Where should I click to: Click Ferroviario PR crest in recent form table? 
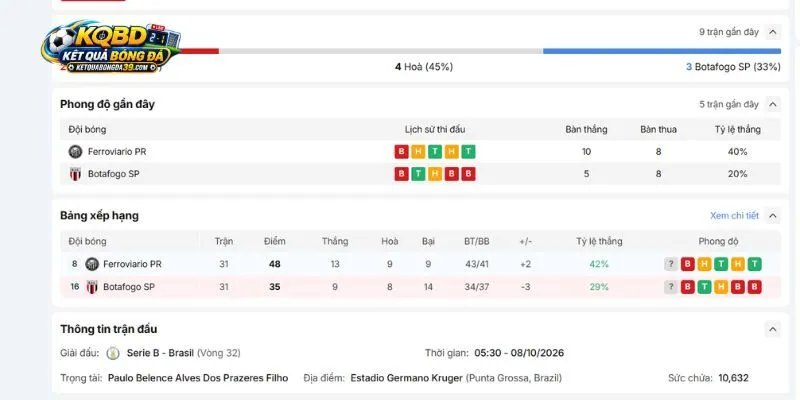click(x=75, y=152)
